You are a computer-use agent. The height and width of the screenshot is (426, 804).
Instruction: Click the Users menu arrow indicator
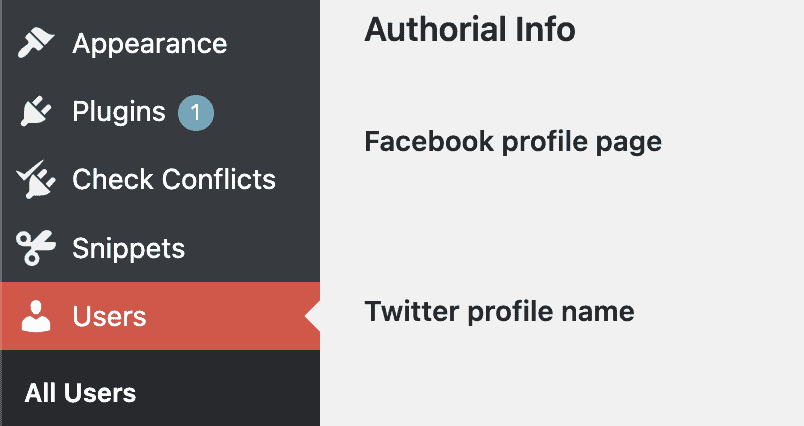coord(312,316)
